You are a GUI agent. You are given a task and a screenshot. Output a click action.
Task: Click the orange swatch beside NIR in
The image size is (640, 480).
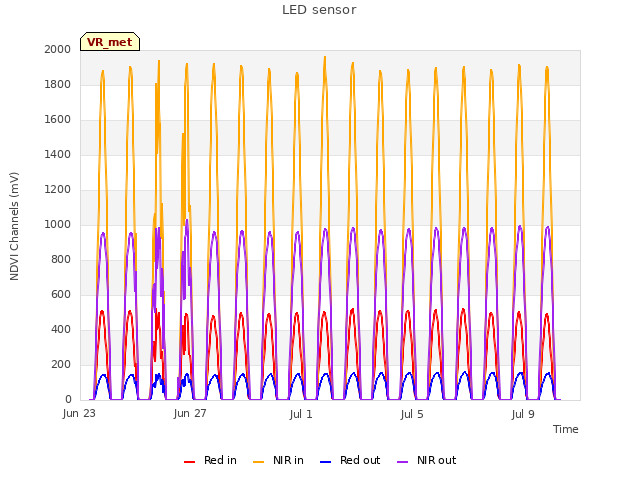(x=258, y=462)
